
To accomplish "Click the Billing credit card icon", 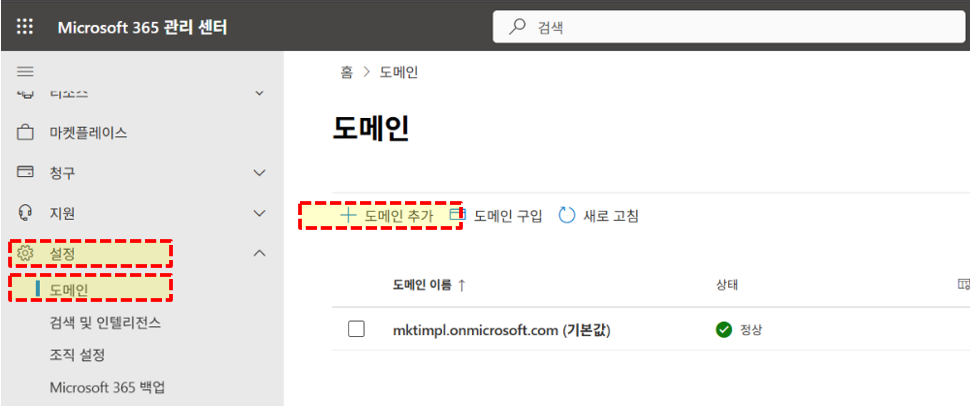I will click(x=25, y=171).
